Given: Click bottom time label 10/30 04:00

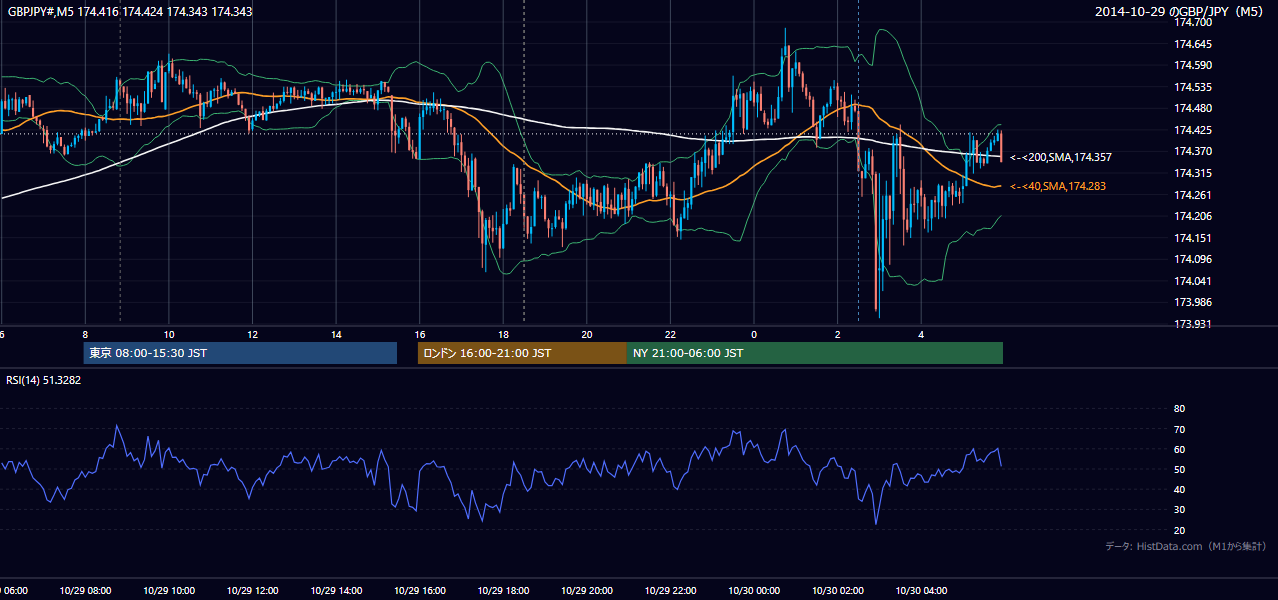Looking at the screenshot, I should [921, 591].
